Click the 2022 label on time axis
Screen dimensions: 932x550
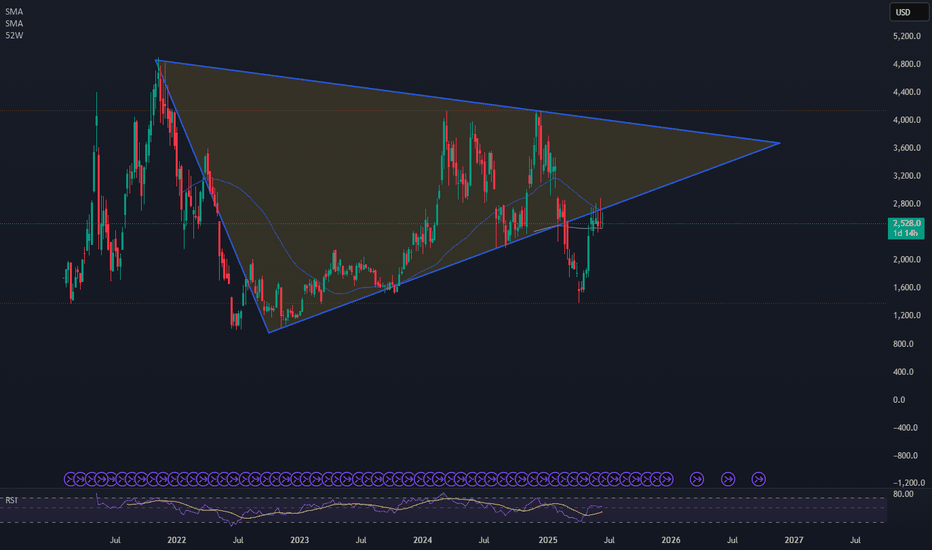pos(177,540)
